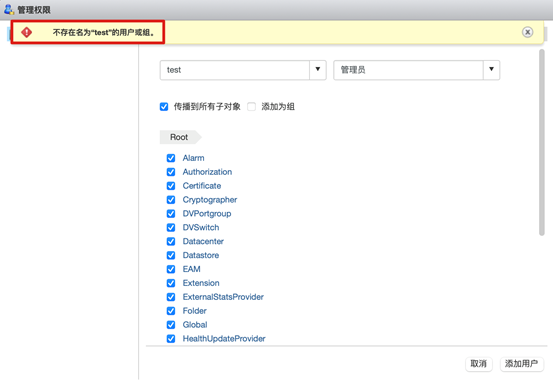Open the Datastore privilege link
Screen dimensions: 553x380
(x=201, y=255)
